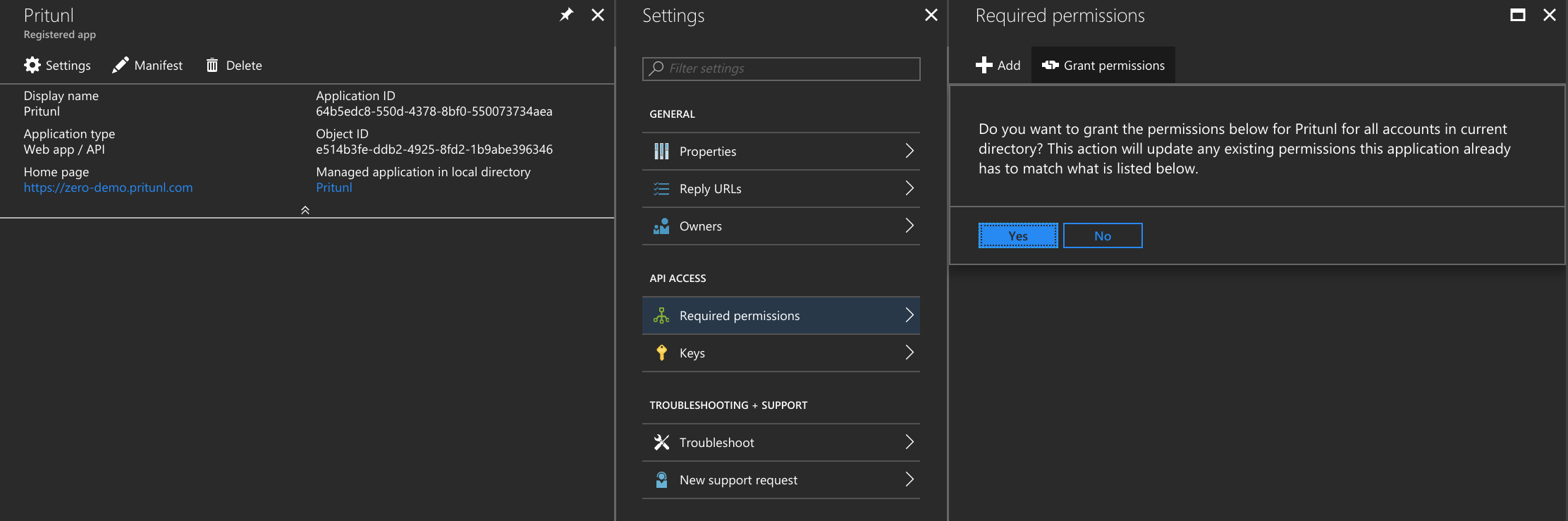Click the TROUBLESHOOTING + SUPPORT heading

(728, 405)
